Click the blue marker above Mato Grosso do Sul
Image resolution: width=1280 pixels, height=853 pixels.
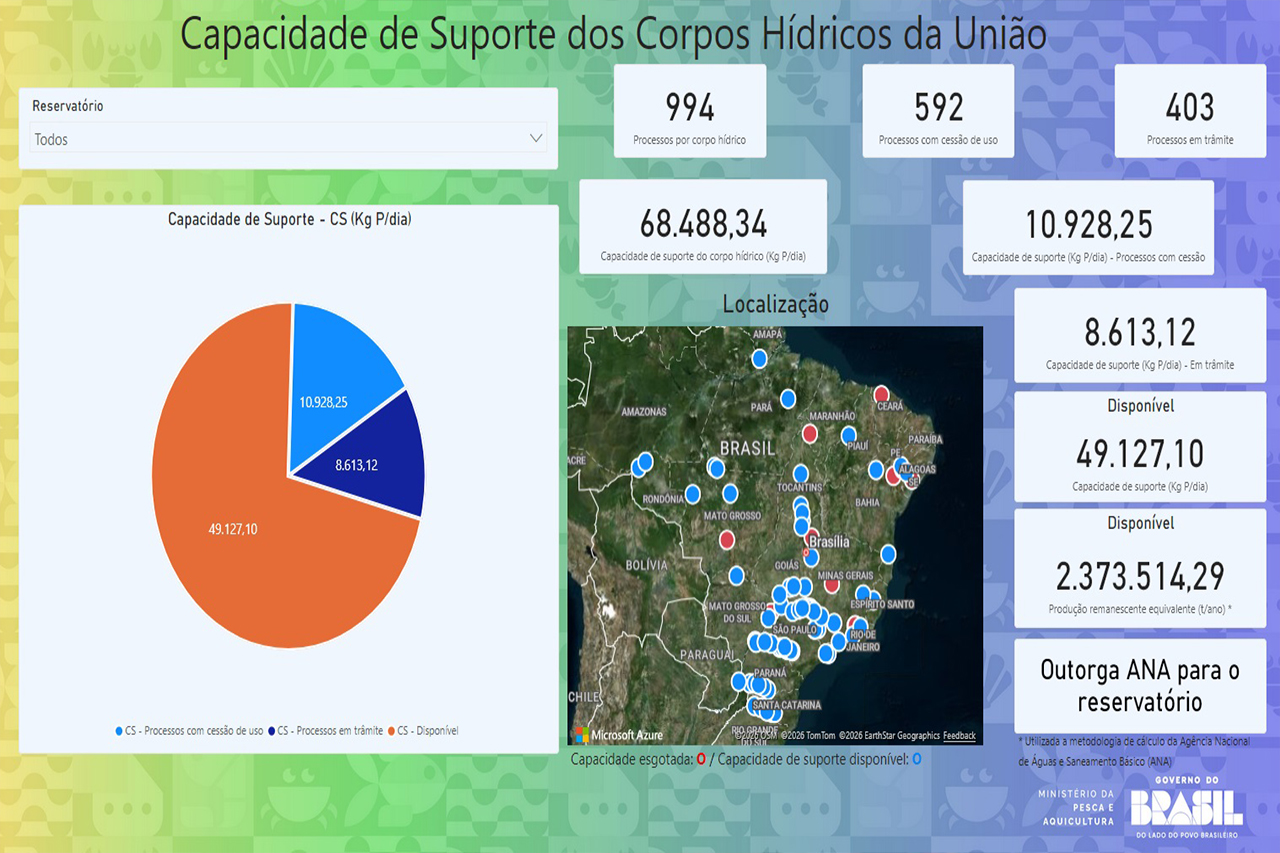coord(737,575)
